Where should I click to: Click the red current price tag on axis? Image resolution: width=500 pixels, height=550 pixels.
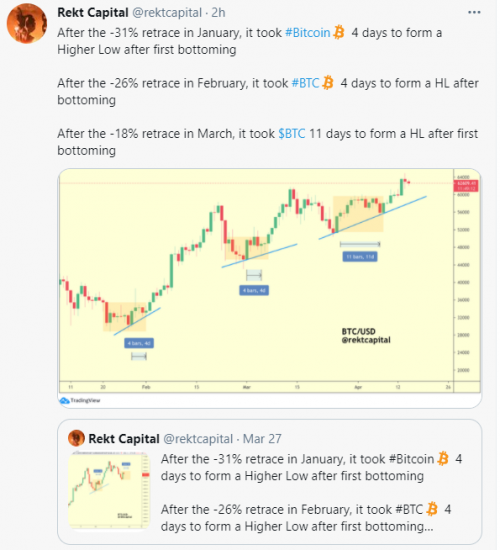click(x=466, y=186)
